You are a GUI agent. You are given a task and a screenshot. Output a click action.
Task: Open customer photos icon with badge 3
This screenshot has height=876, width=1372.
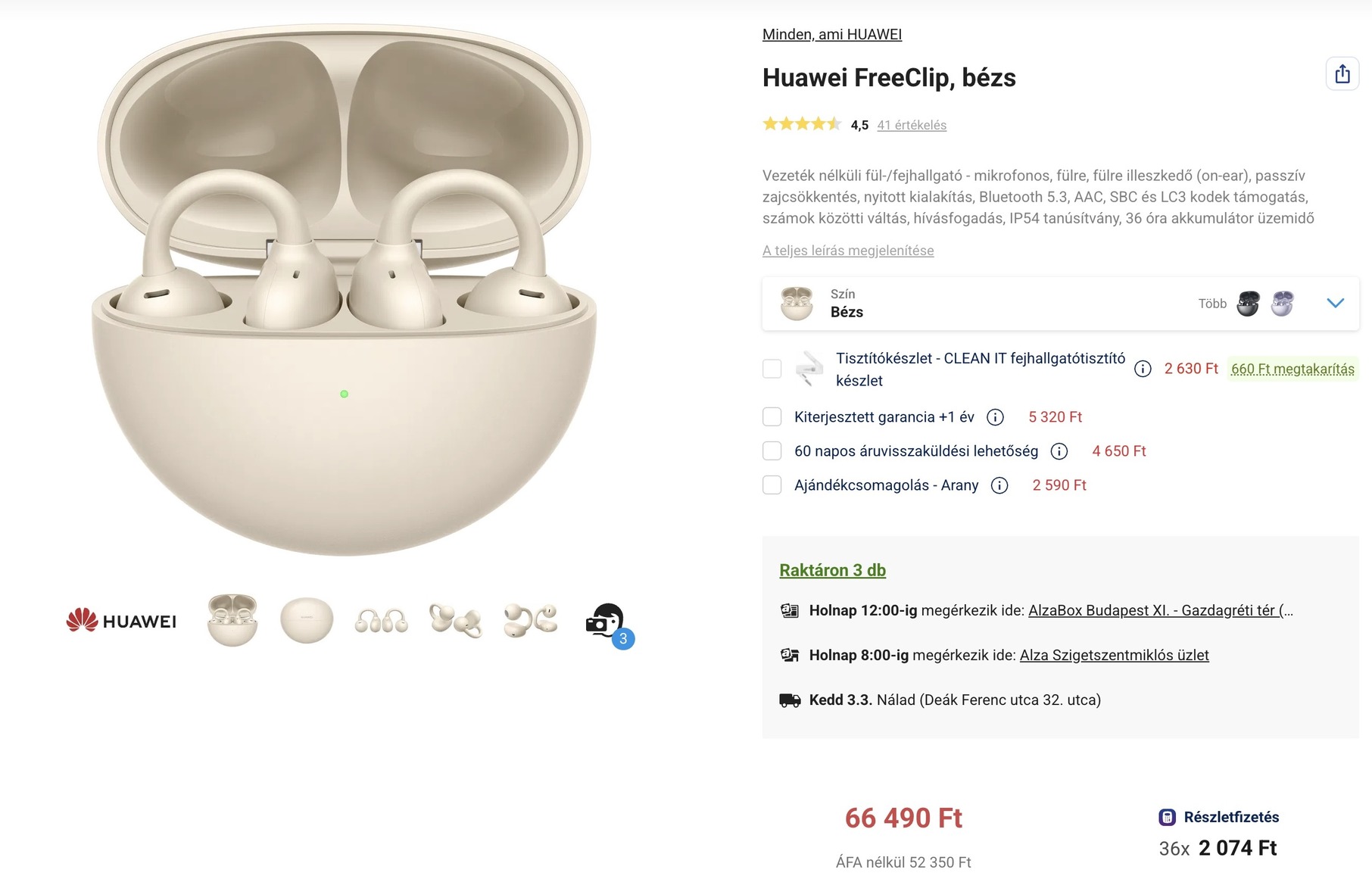607,622
